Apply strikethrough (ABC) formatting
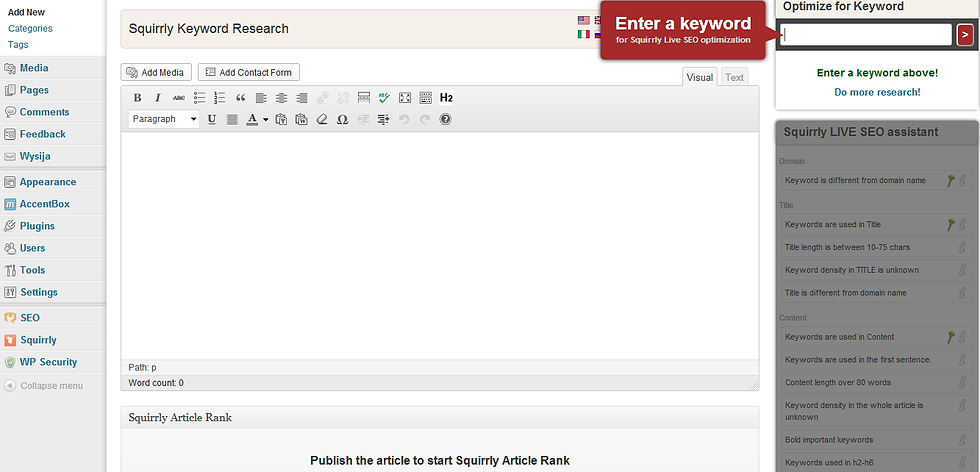Viewport: 980px width, 472px height. 179,98
